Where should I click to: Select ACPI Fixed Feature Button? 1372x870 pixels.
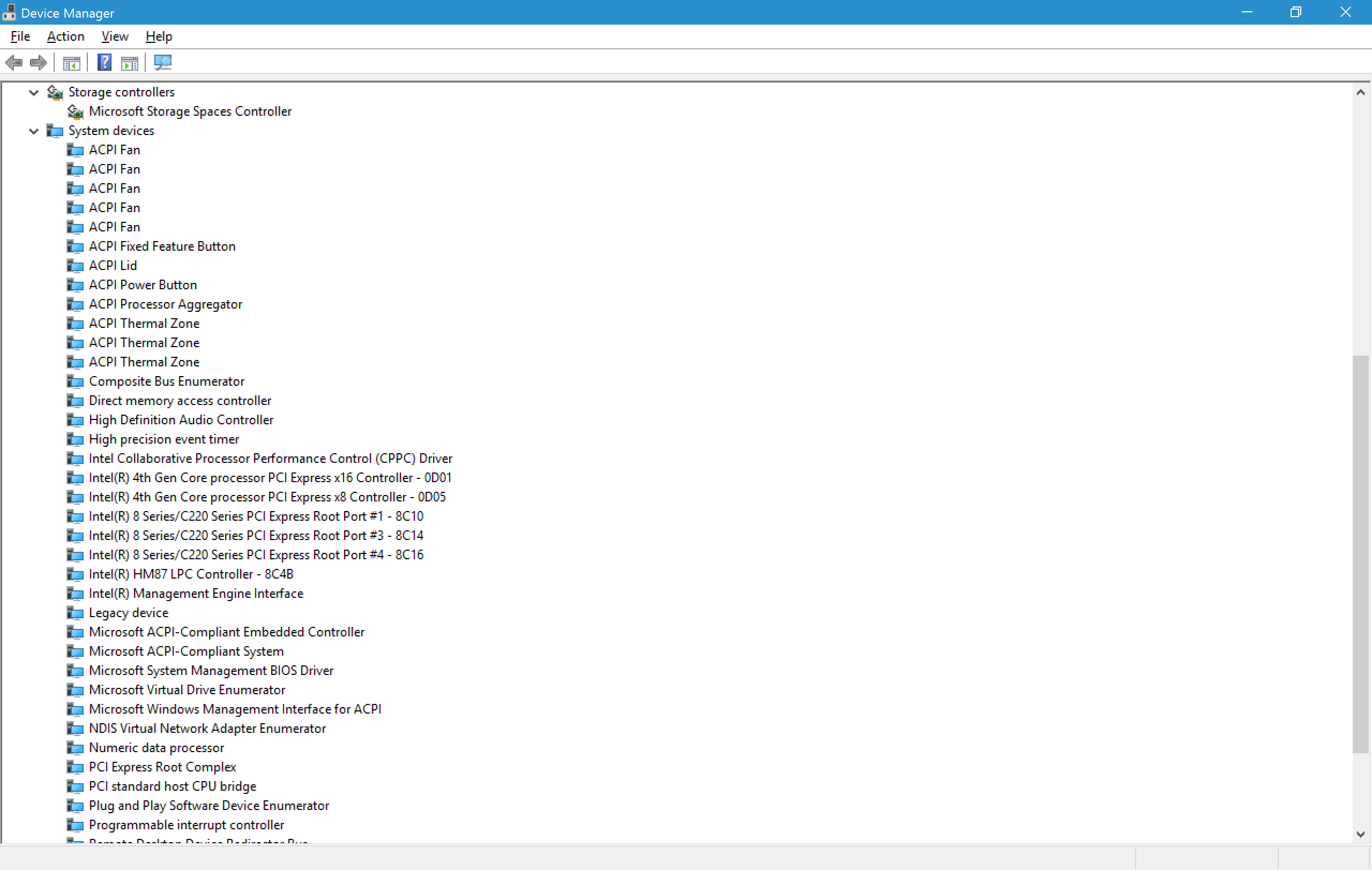click(162, 246)
